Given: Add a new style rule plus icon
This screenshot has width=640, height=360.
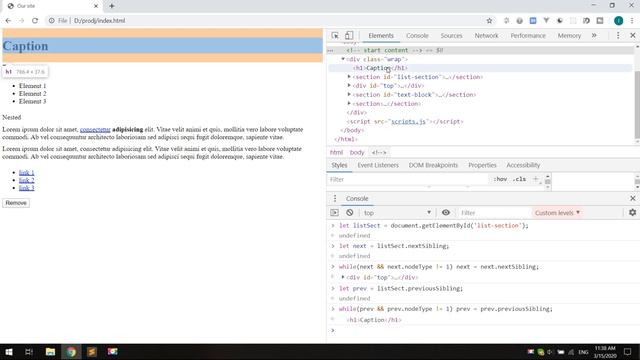Looking at the screenshot, I should coord(536,179).
